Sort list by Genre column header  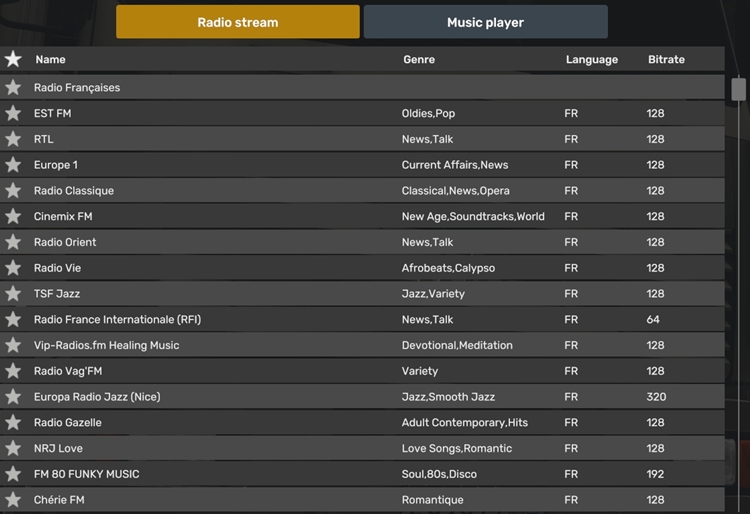click(419, 60)
